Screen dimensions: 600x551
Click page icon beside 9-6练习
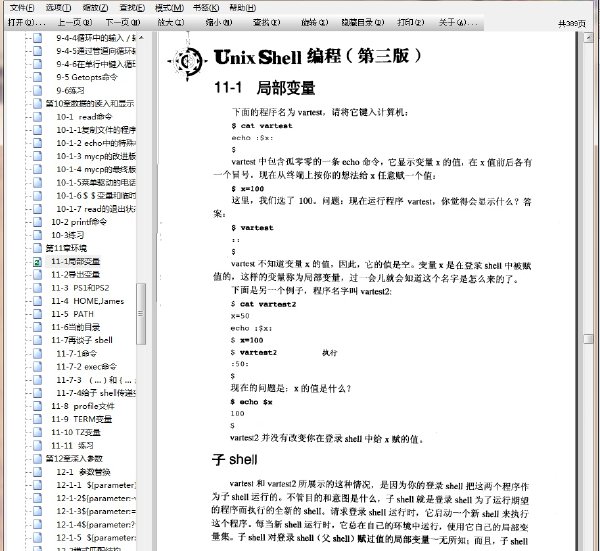tap(37, 90)
